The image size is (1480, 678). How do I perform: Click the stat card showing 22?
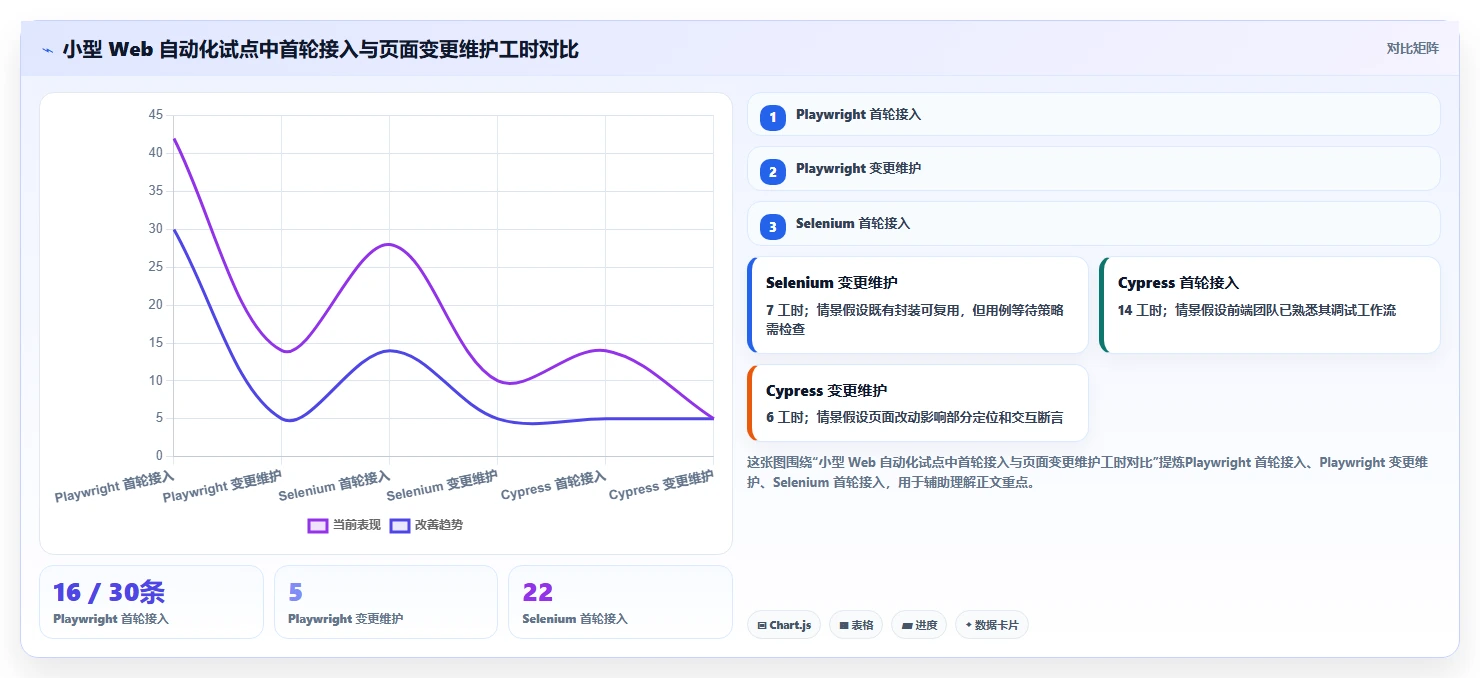tap(620, 602)
